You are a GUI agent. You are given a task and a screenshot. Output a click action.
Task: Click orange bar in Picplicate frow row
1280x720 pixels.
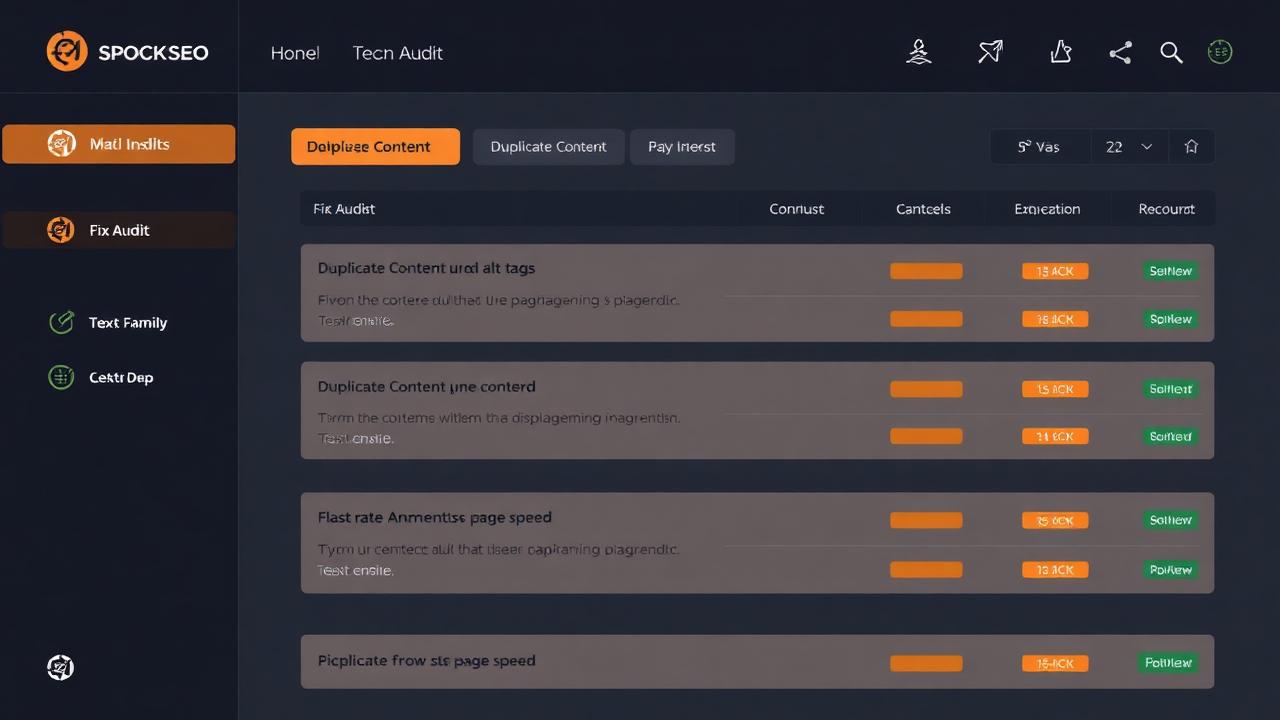[x=926, y=663]
